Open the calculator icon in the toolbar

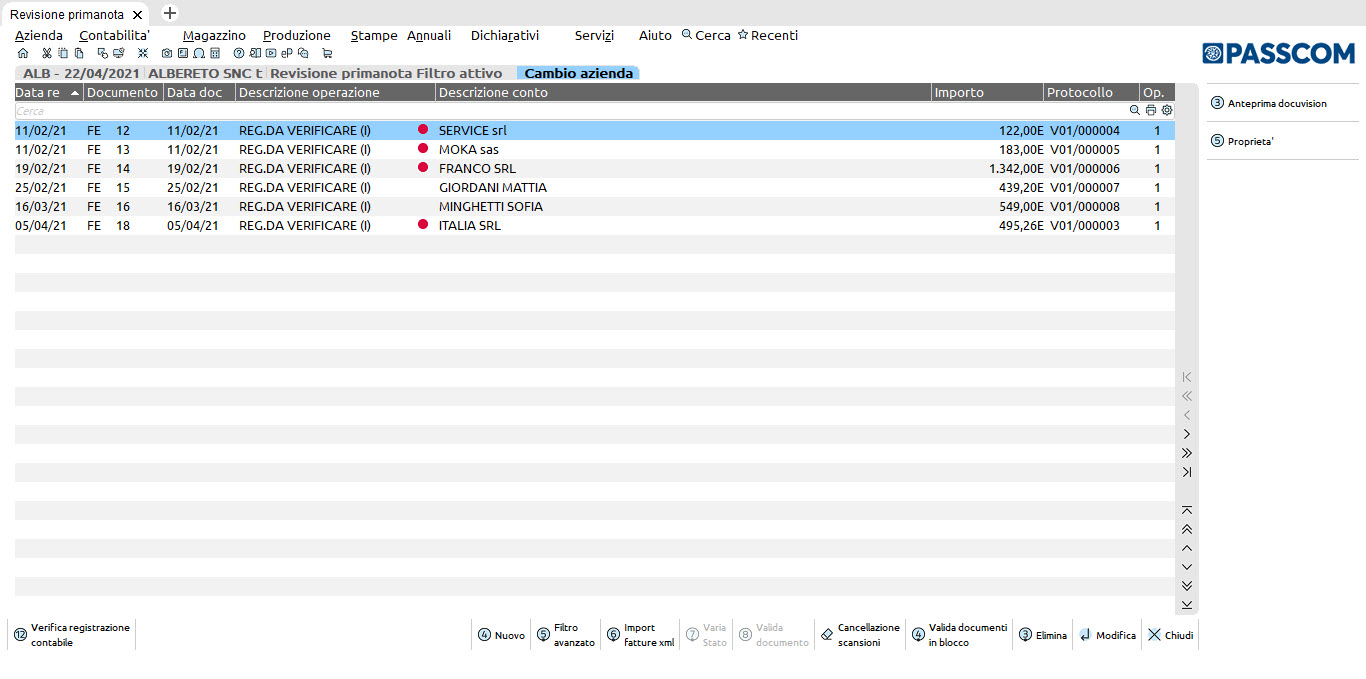pos(215,53)
